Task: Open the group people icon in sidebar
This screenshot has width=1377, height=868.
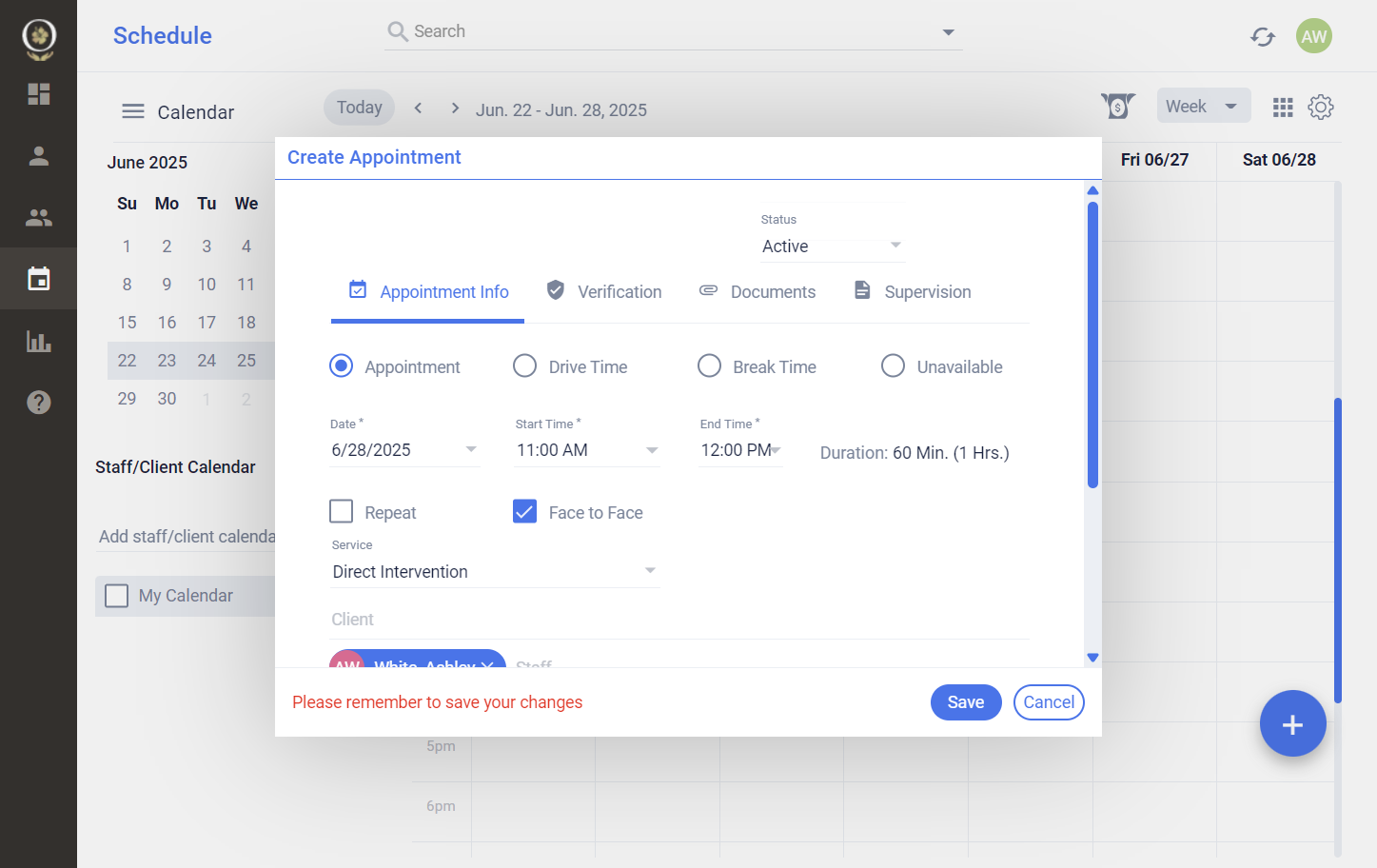Action: [39, 218]
